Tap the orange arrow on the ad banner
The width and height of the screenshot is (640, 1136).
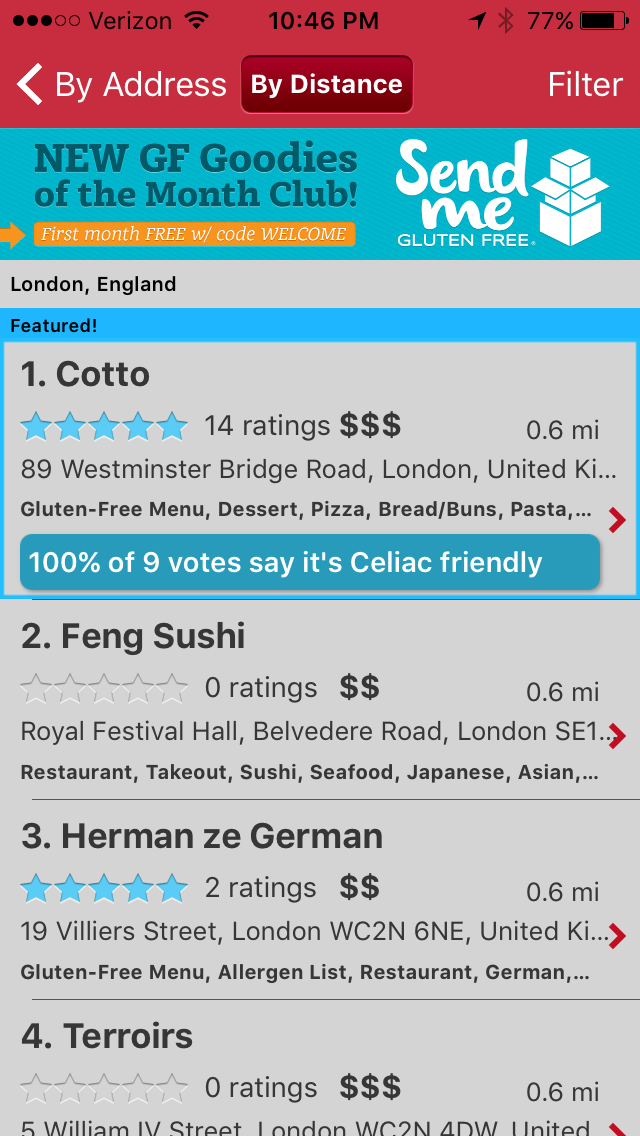(x=13, y=235)
